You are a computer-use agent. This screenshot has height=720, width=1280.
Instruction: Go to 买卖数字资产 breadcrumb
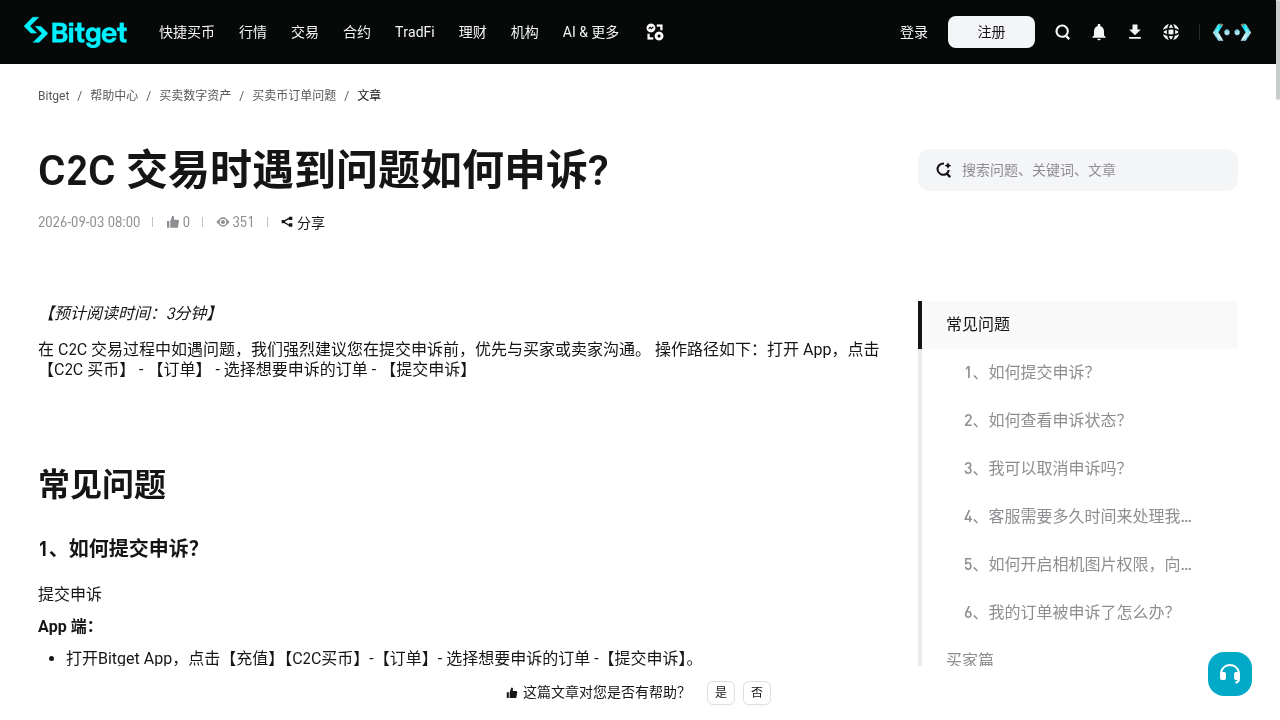195,96
